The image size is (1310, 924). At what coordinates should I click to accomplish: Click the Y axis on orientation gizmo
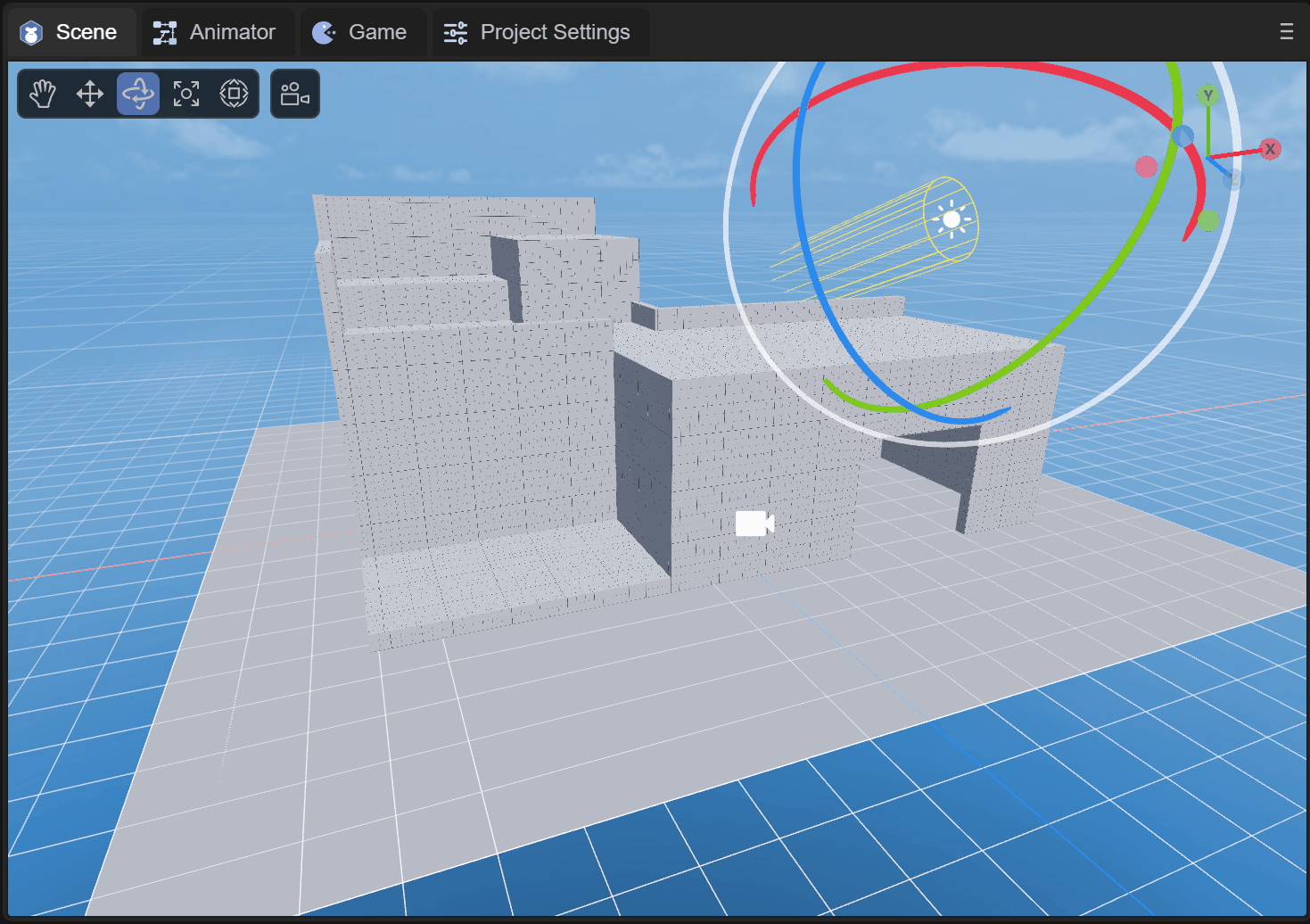(1208, 95)
